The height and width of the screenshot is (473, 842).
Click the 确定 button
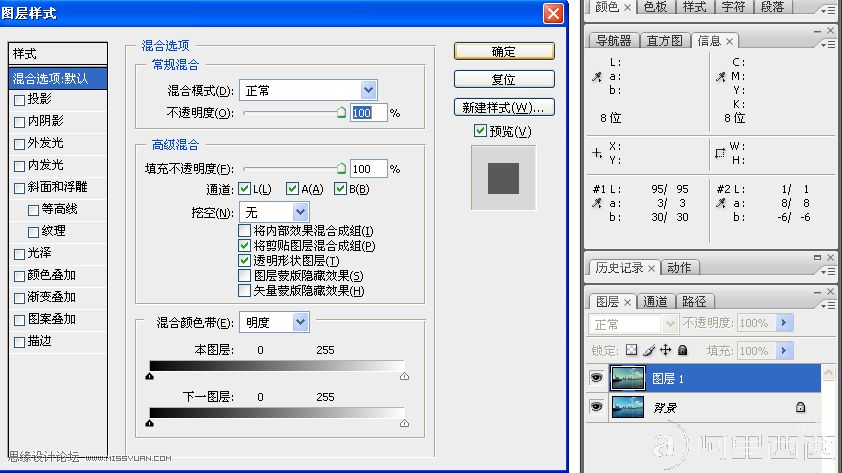pyautogui.click(x=503, y=51)
